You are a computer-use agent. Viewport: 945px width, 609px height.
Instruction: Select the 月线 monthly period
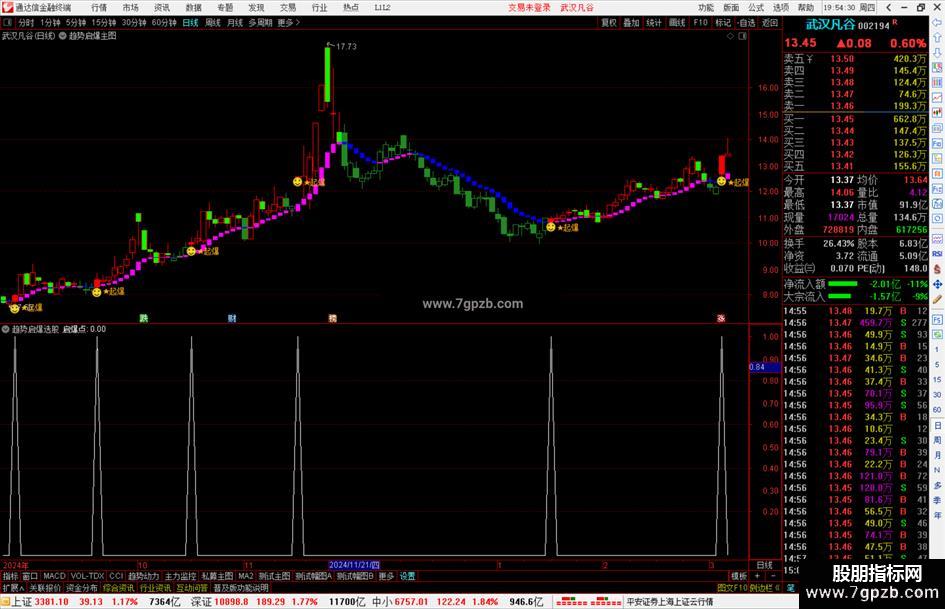[234, 22]
